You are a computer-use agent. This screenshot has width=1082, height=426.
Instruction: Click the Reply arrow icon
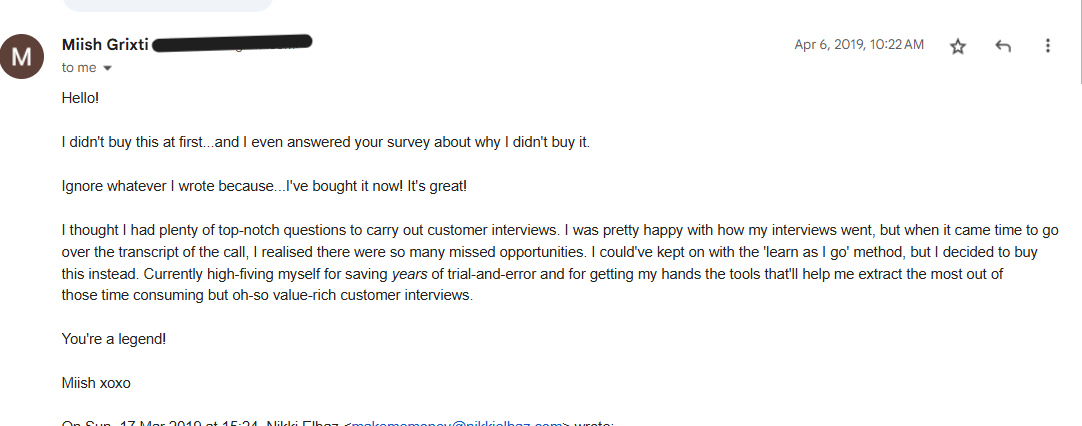click(x=1003, y=46)
